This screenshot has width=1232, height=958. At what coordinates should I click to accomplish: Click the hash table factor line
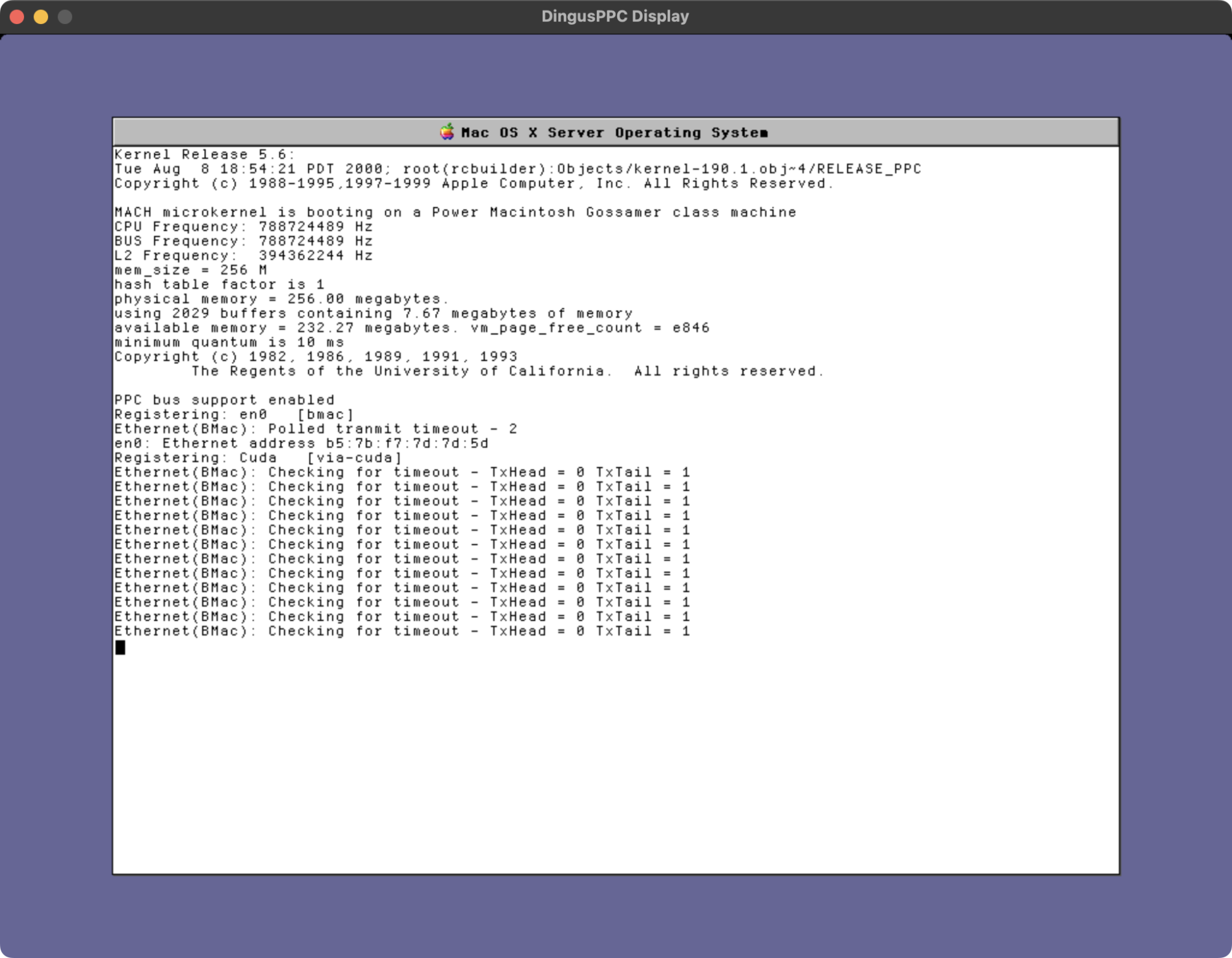[219, 285]
